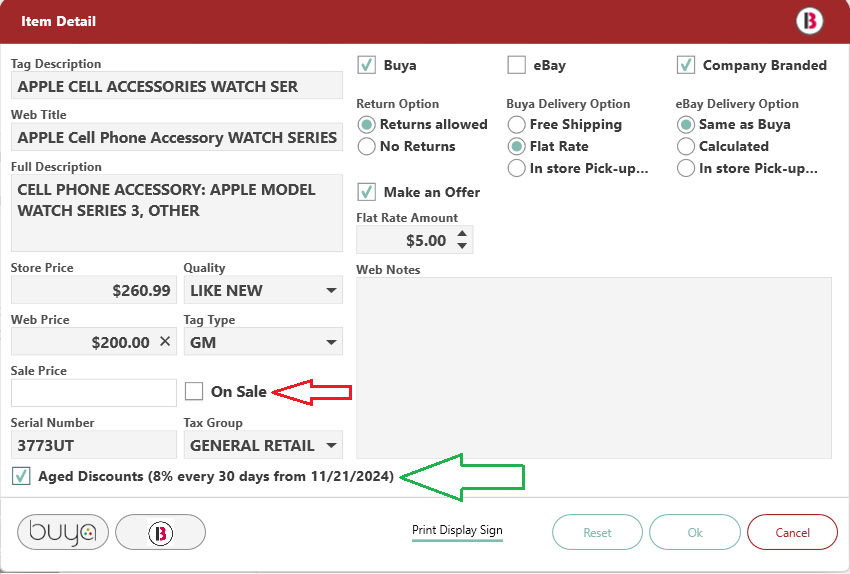Decrease Flat Rate Amount with down arrow

click(x=462, y=246)
